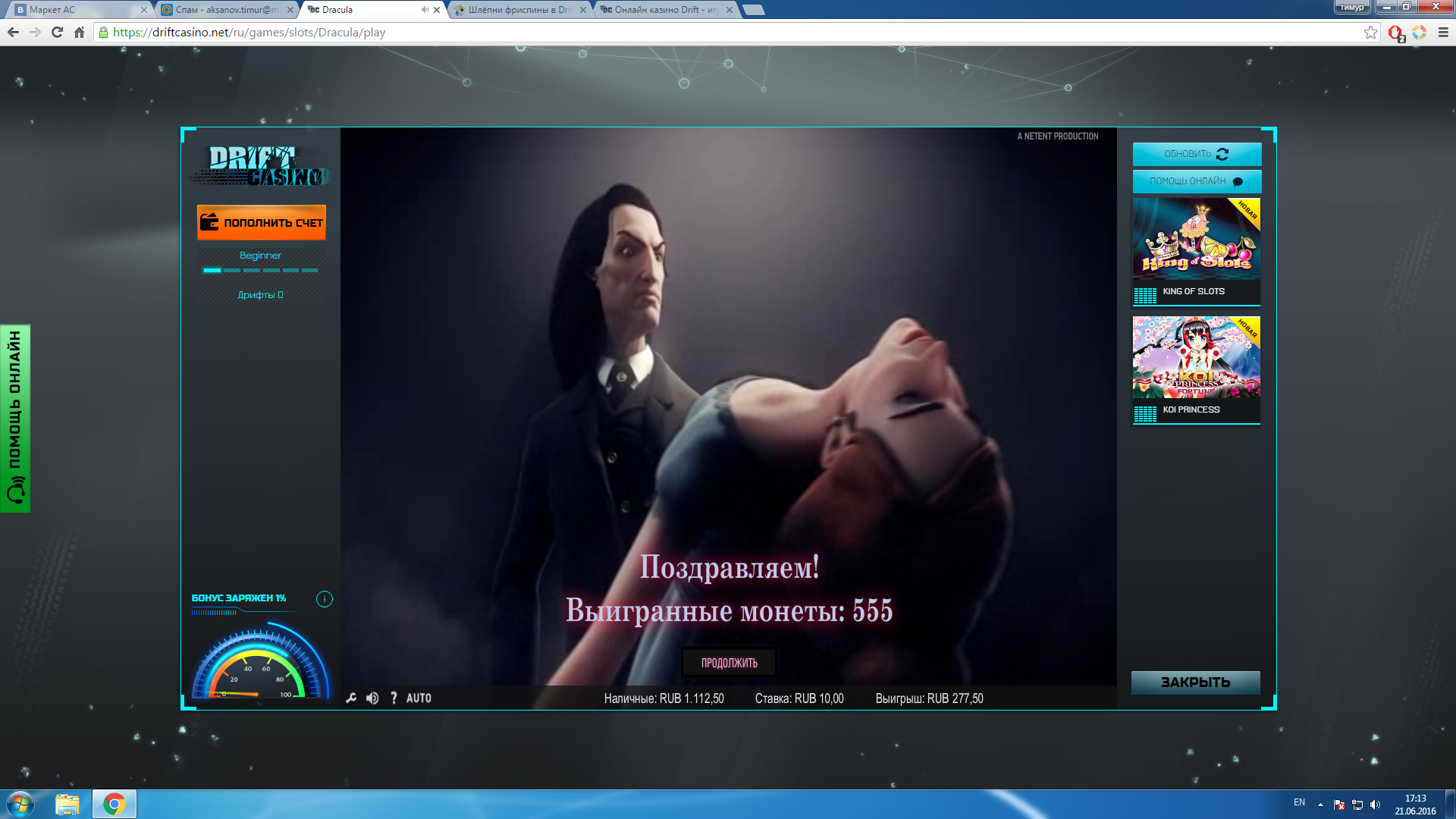This screenshot has width=1456, height=819.
Task: Open King of Slots game thumbnail
Action: tap(1196, 240)
